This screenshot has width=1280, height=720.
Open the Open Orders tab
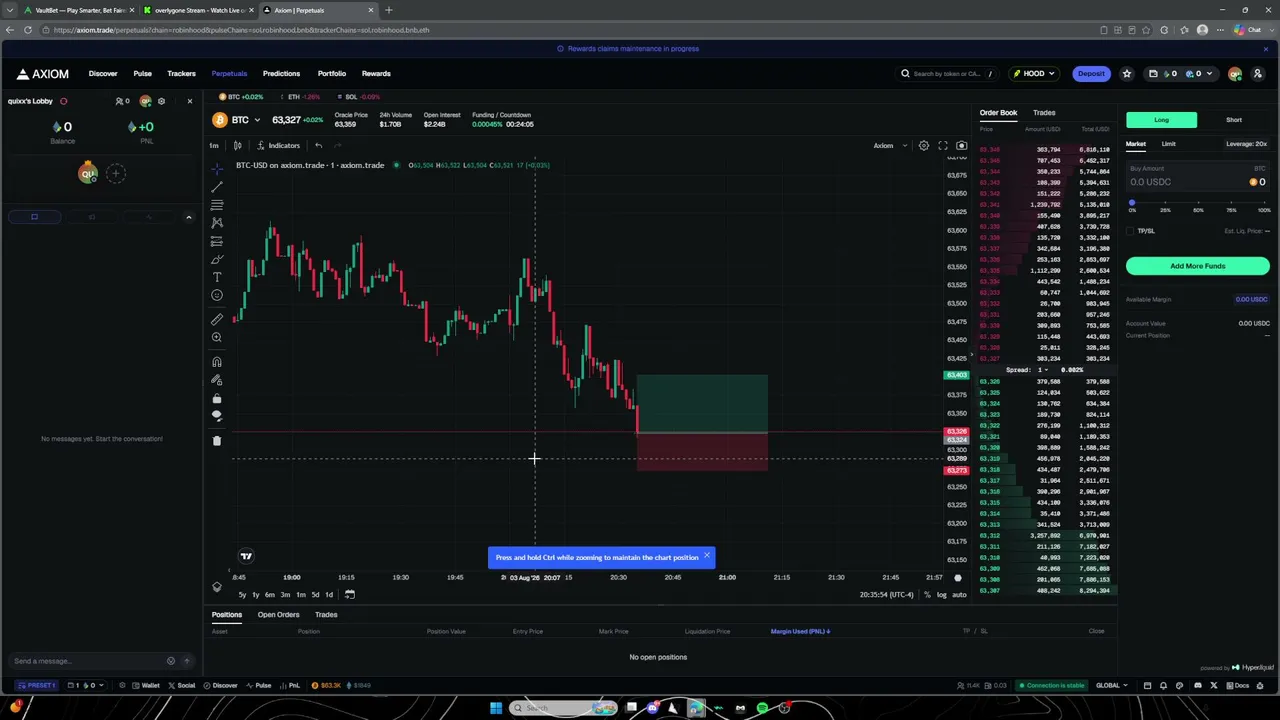278,615
